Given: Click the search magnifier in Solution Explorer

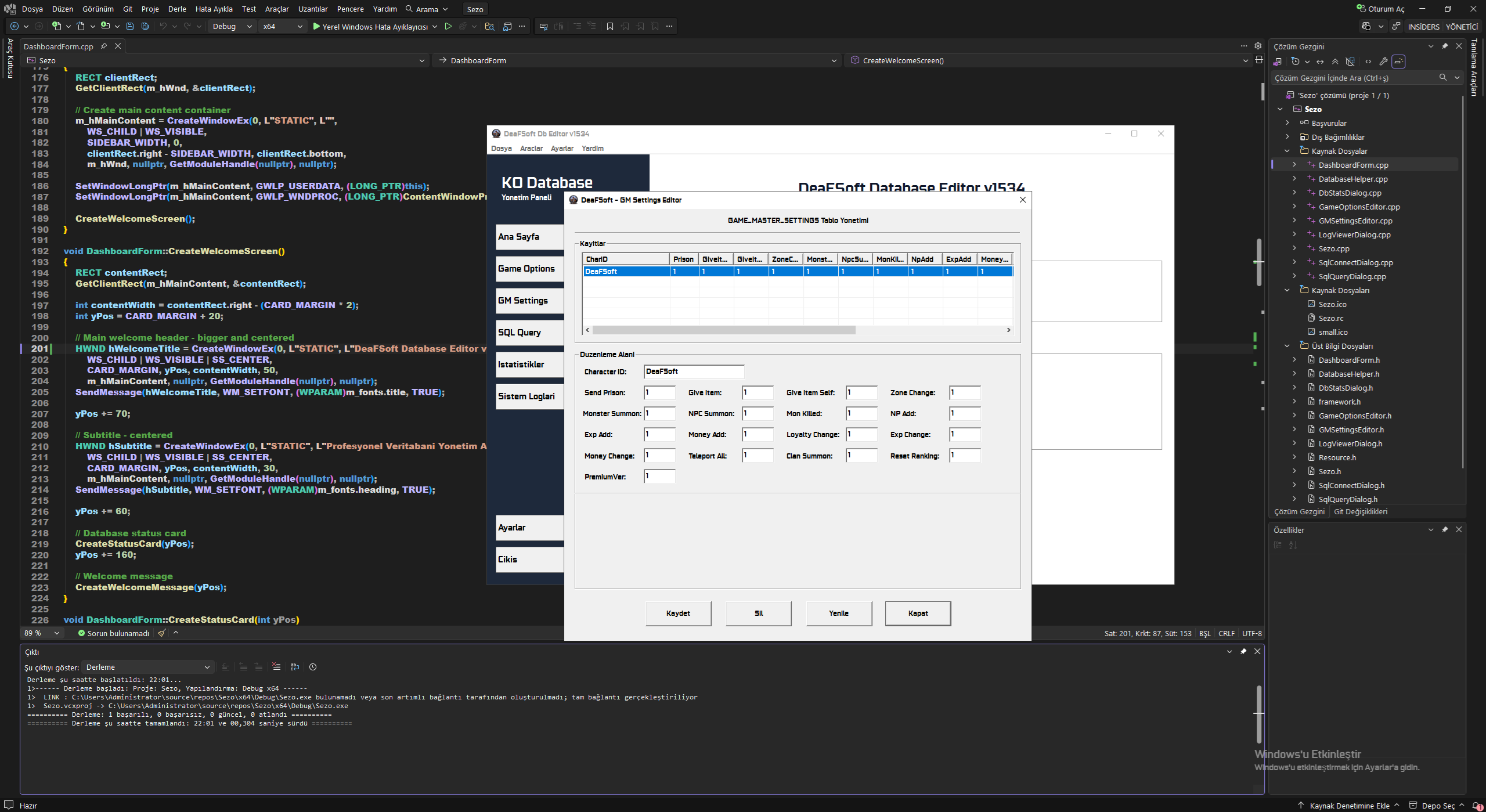Looking at the screenshot, I should click(1442, 78).
